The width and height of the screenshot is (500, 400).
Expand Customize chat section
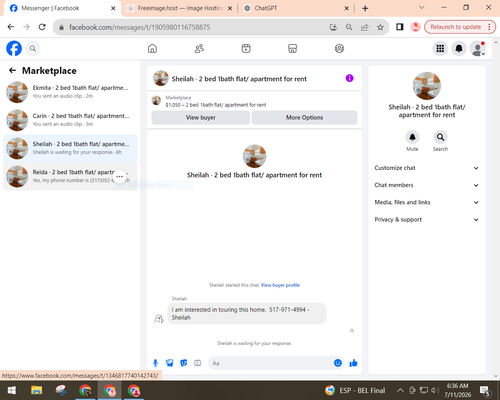coord(427,168)
